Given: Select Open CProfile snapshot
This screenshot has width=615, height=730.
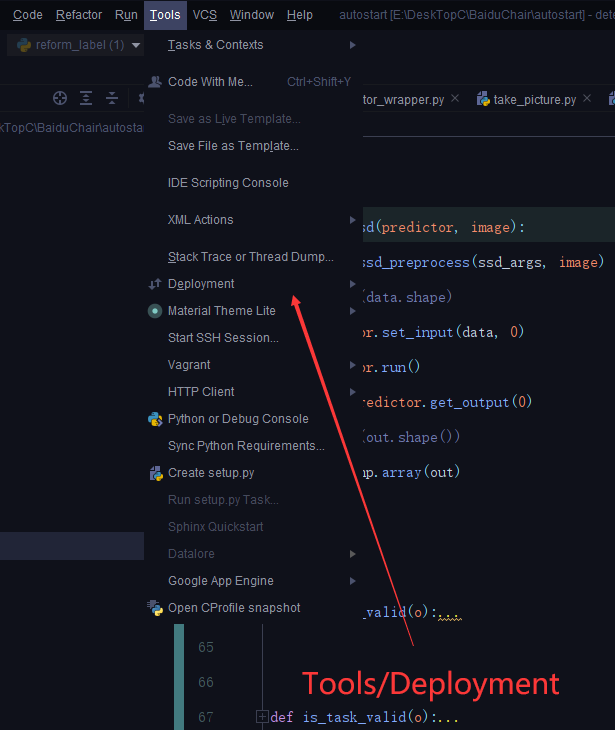Looking at the screenshot, I should [253, 608].
